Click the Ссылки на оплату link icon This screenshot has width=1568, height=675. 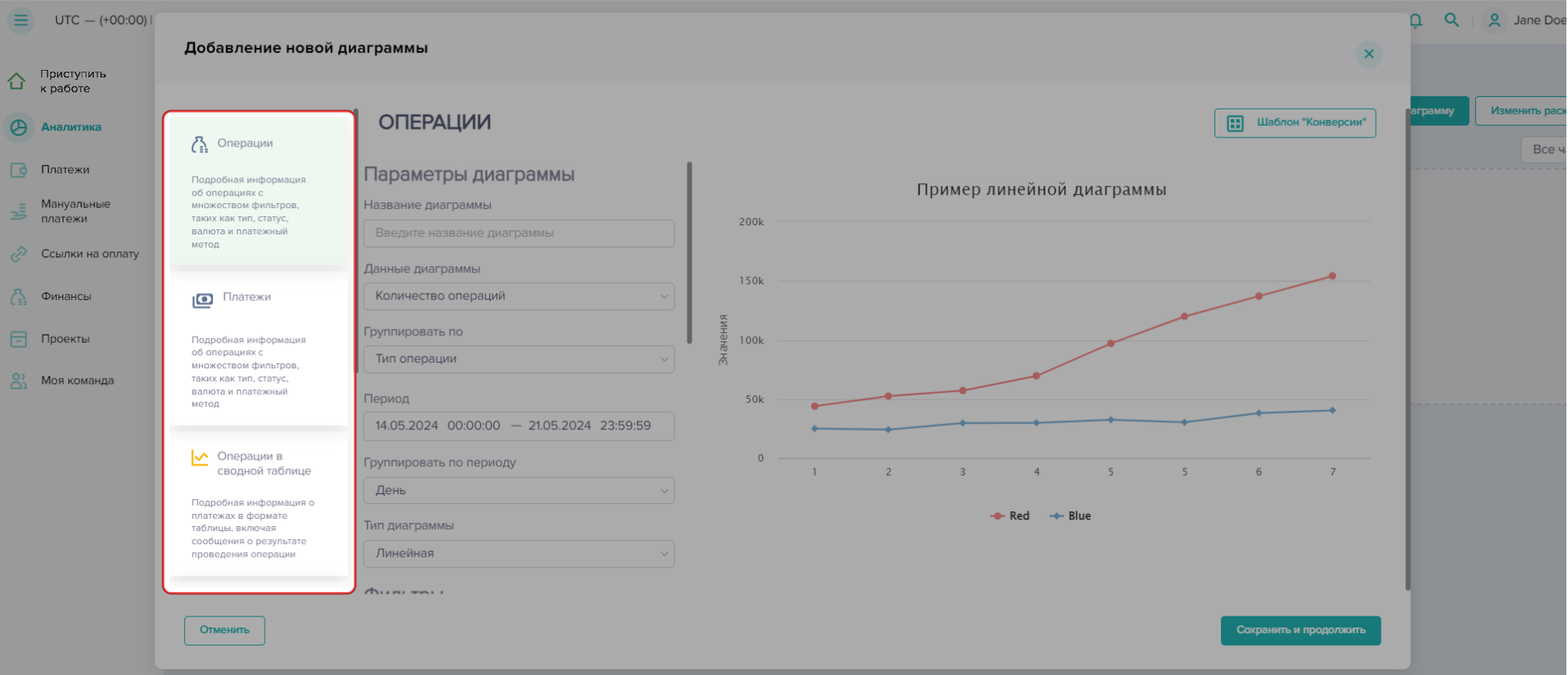(18, 254)
